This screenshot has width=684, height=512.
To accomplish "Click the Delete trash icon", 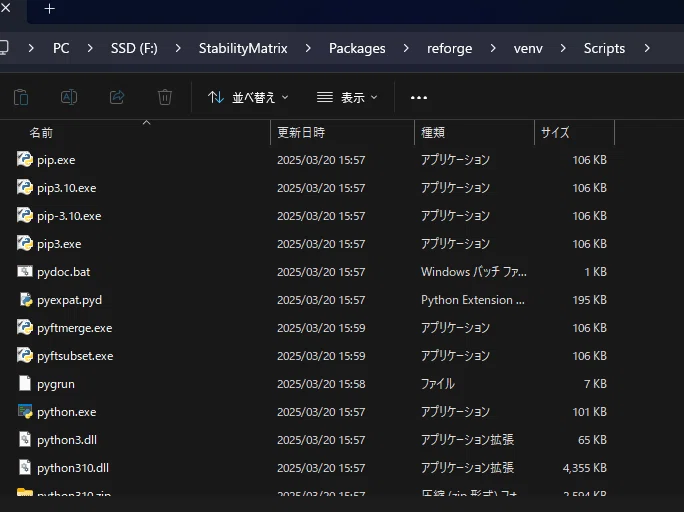I will click(x=165, y=97).
